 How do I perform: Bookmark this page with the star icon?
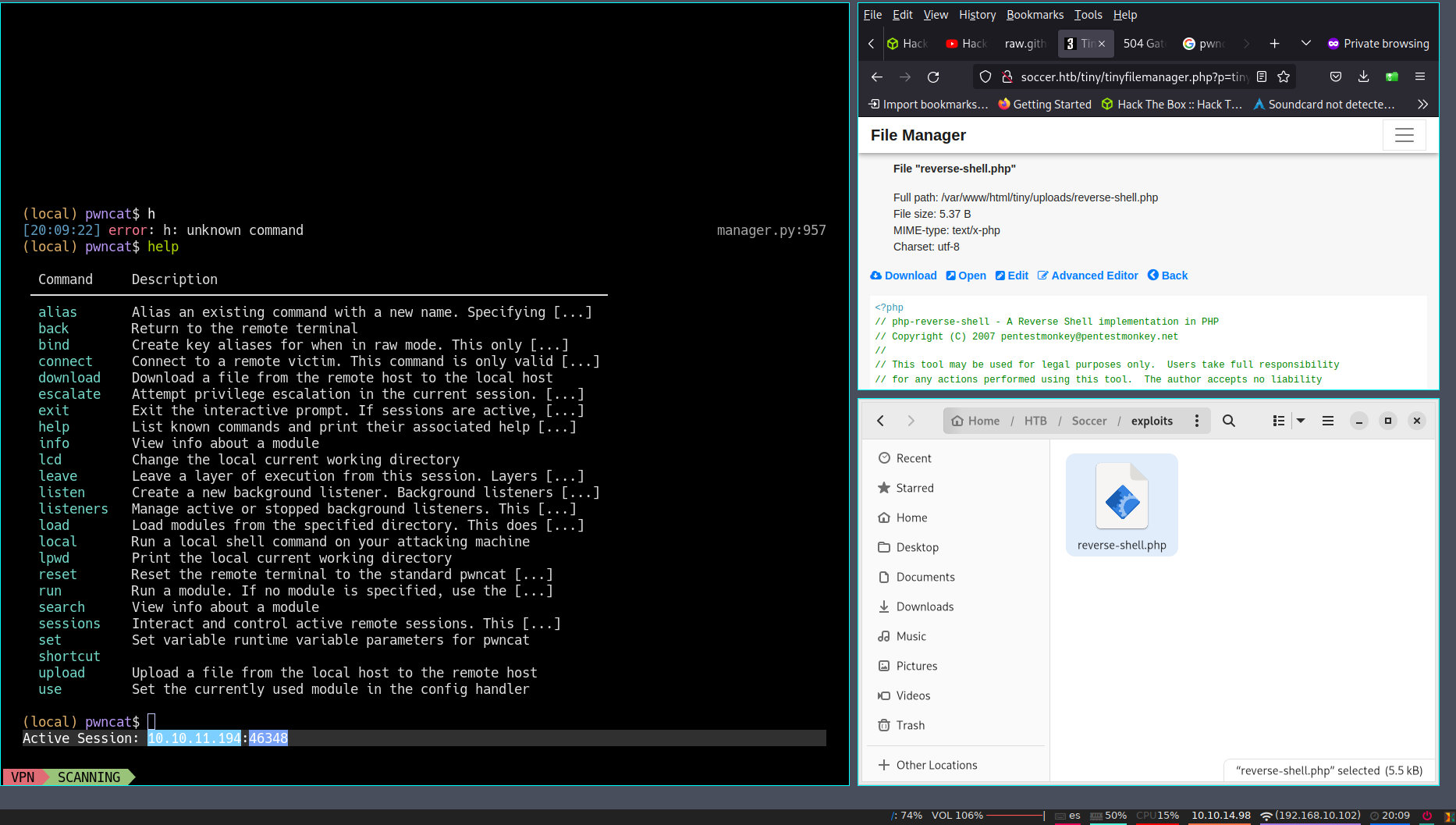coord(1284,76)
